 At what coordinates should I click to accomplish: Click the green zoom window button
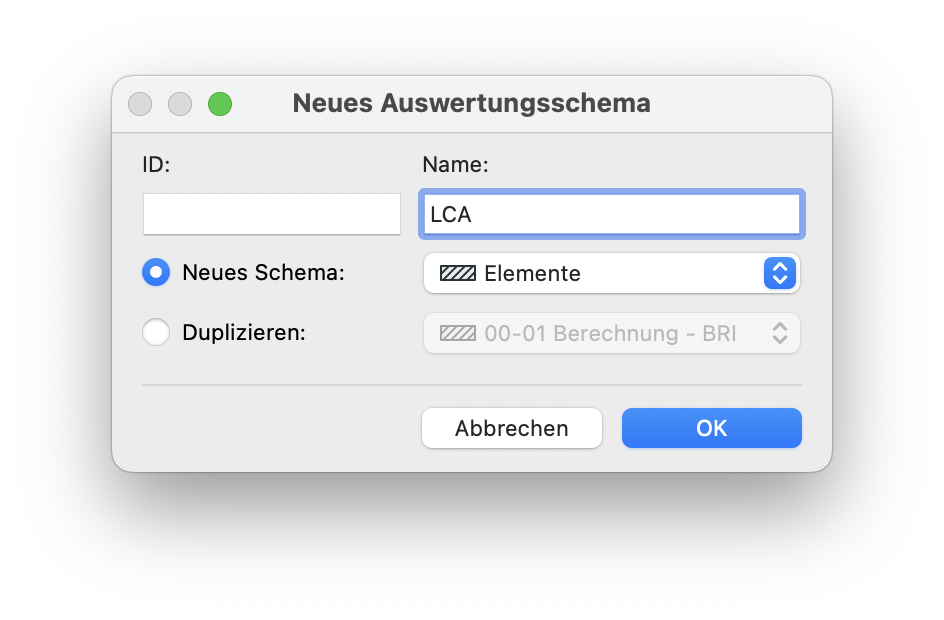[x=220, y=104]
